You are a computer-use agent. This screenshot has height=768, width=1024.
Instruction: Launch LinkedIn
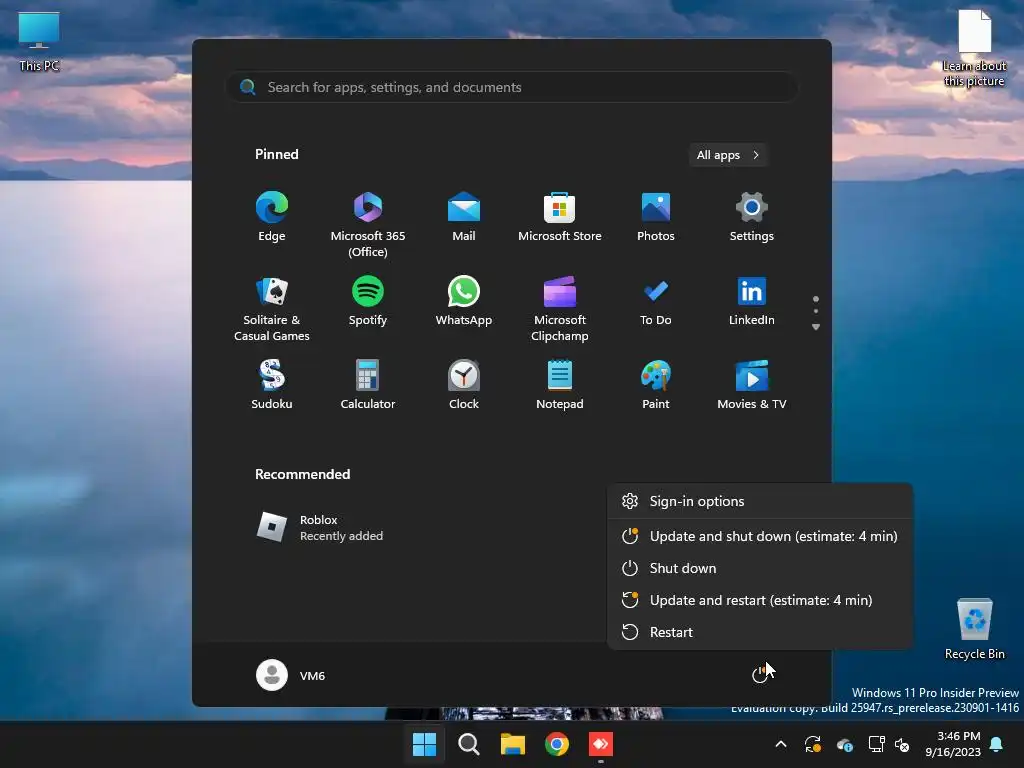(x=752, y=301)
